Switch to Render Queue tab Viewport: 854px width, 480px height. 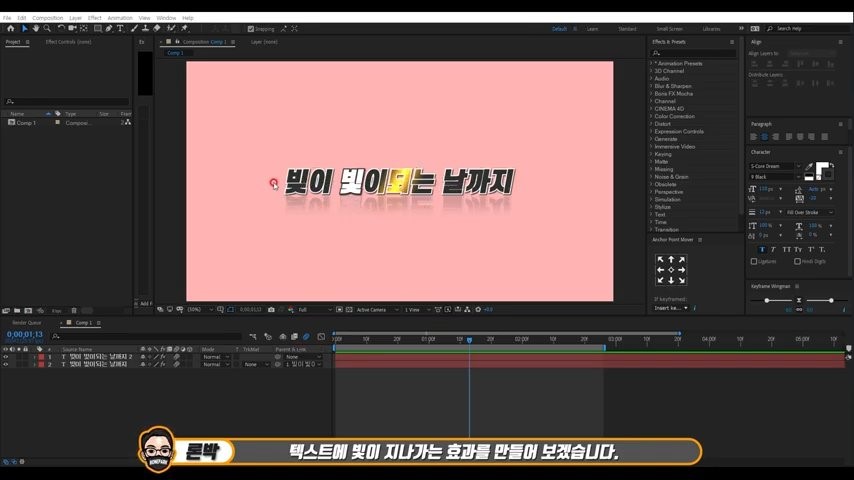(x=27, y=323)
